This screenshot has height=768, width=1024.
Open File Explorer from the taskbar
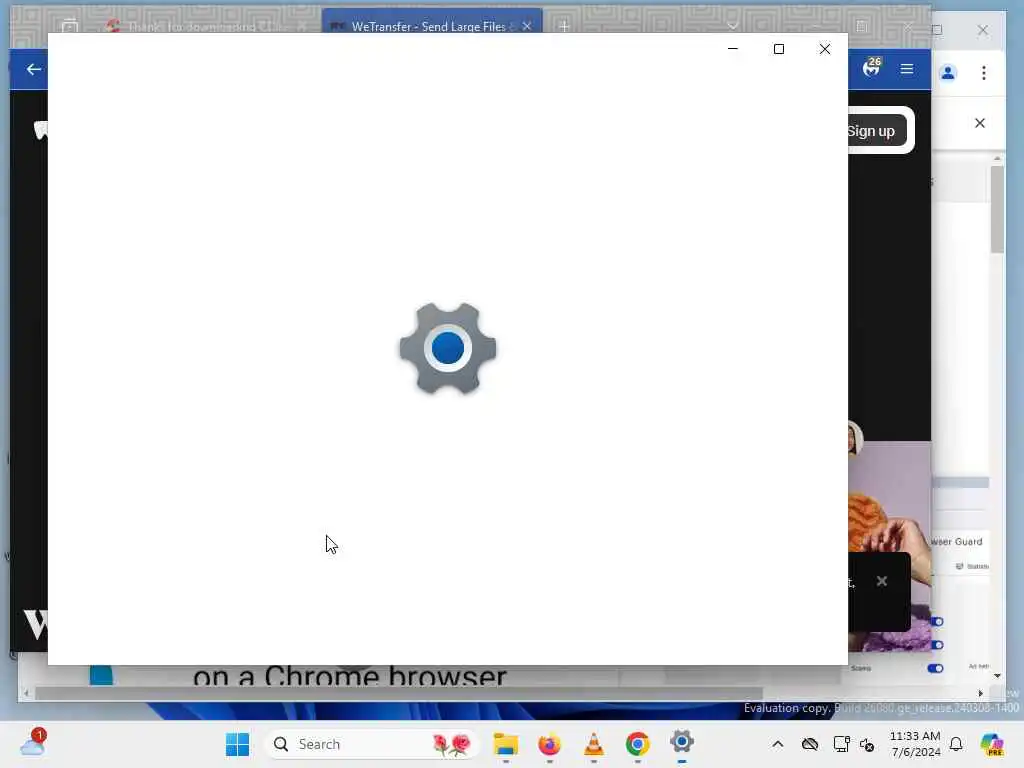click(505, 744)
